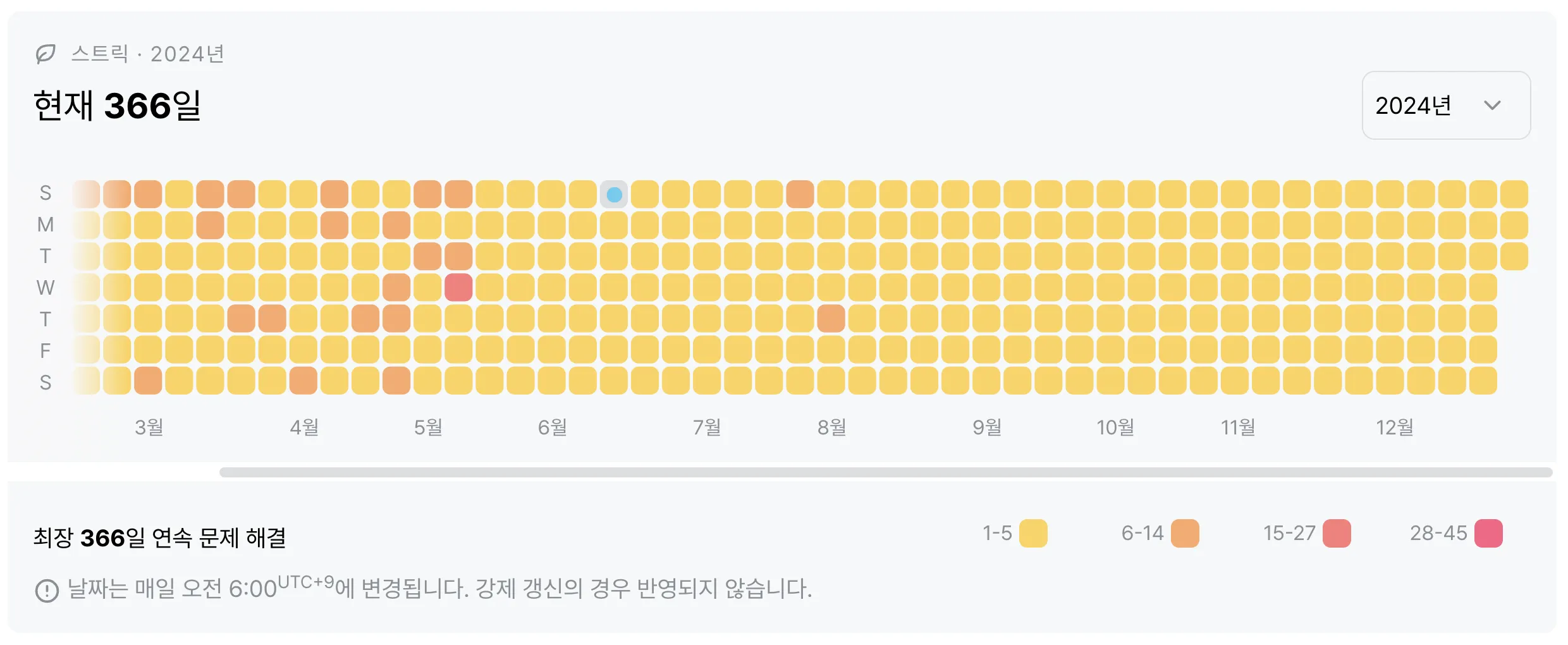Click the orange Thursday cell above 8월
1568x645 pixels.
831,319
